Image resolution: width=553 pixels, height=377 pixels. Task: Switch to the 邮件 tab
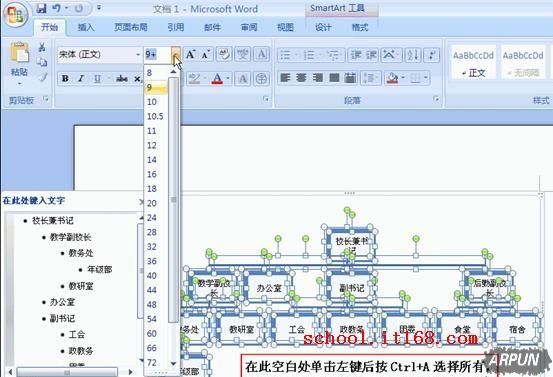[212, 28]
